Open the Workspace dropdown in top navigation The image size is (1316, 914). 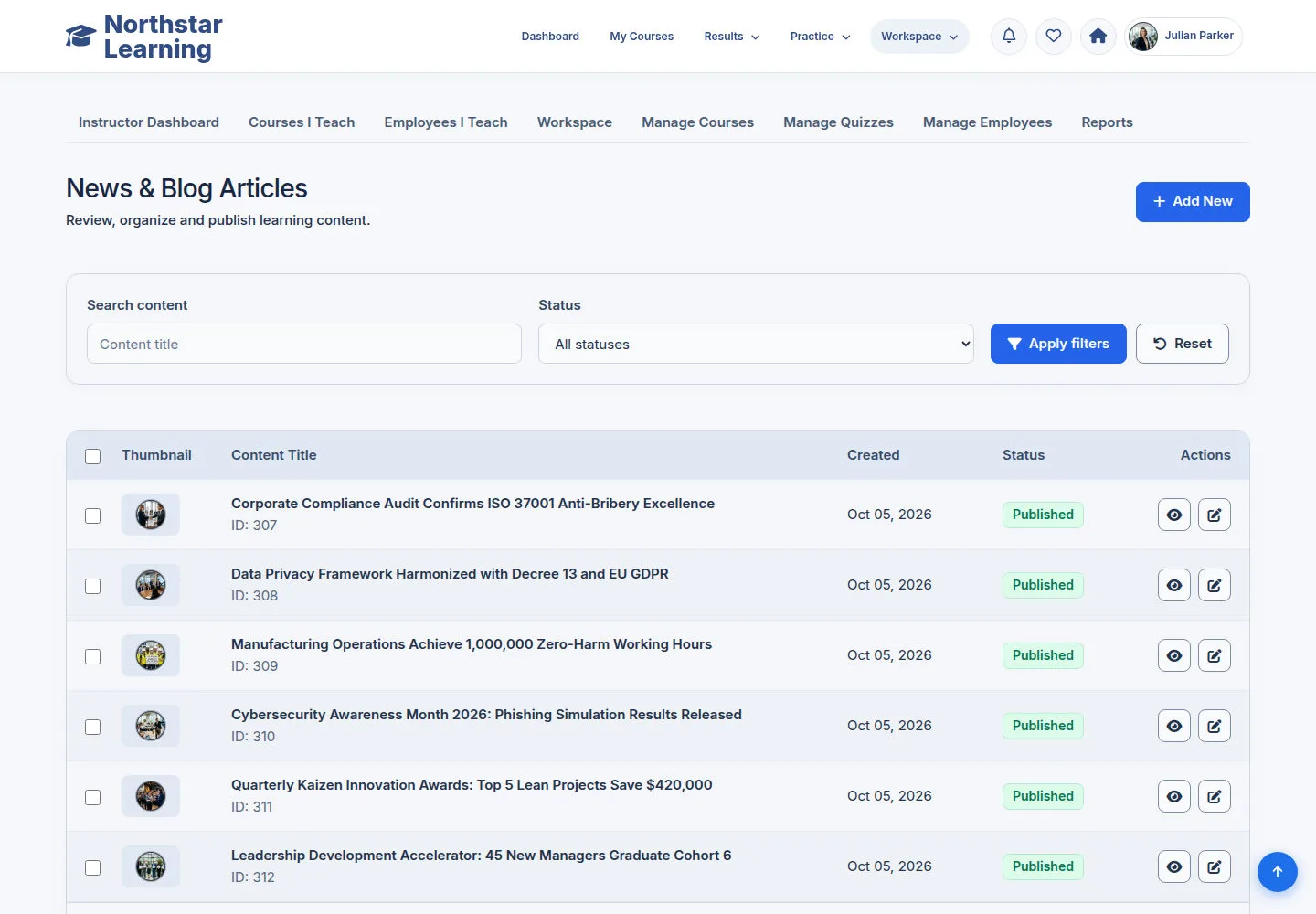coord(919,37)
